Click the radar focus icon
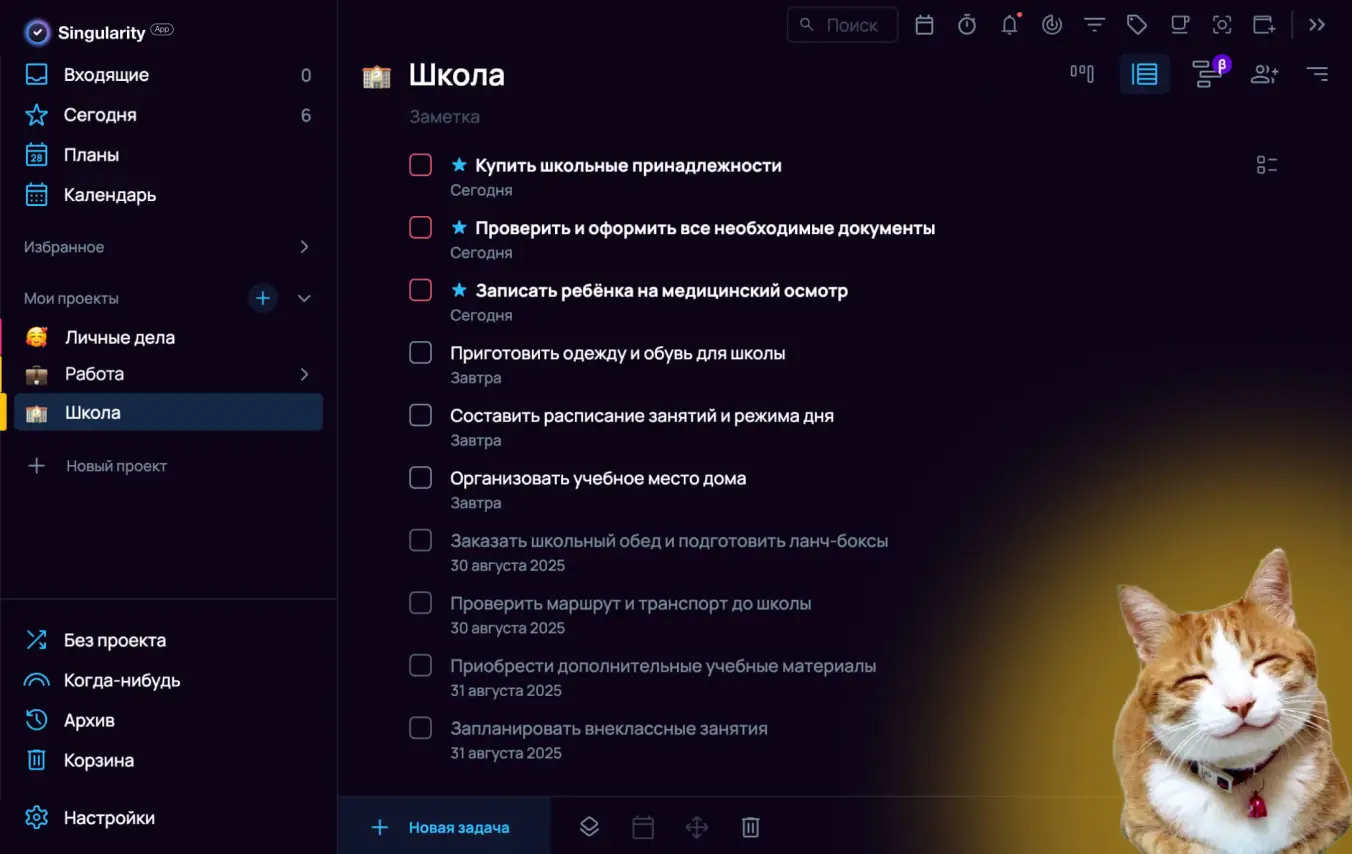Viewport: 1352px width, 854px height. tap(1052, 25)
